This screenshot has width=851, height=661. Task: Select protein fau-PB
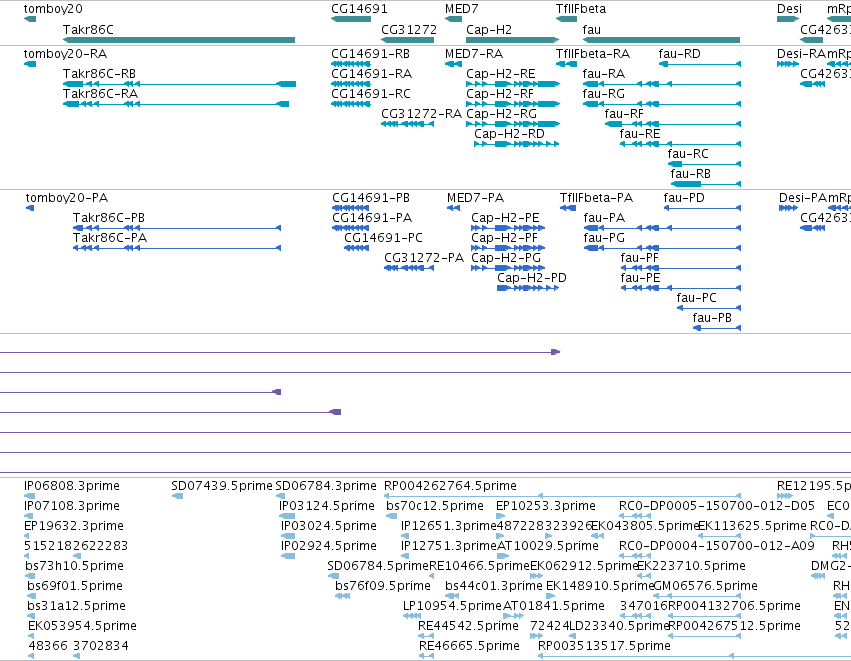712,319
